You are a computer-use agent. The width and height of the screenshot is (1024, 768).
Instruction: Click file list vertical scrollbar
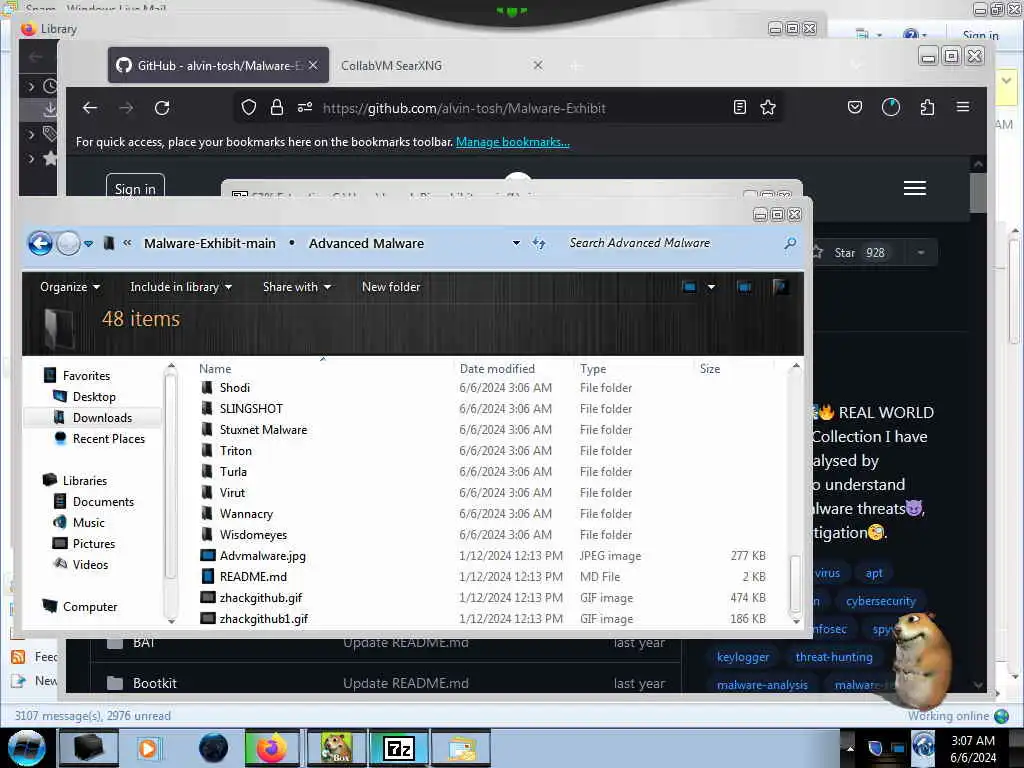(795, 583)
